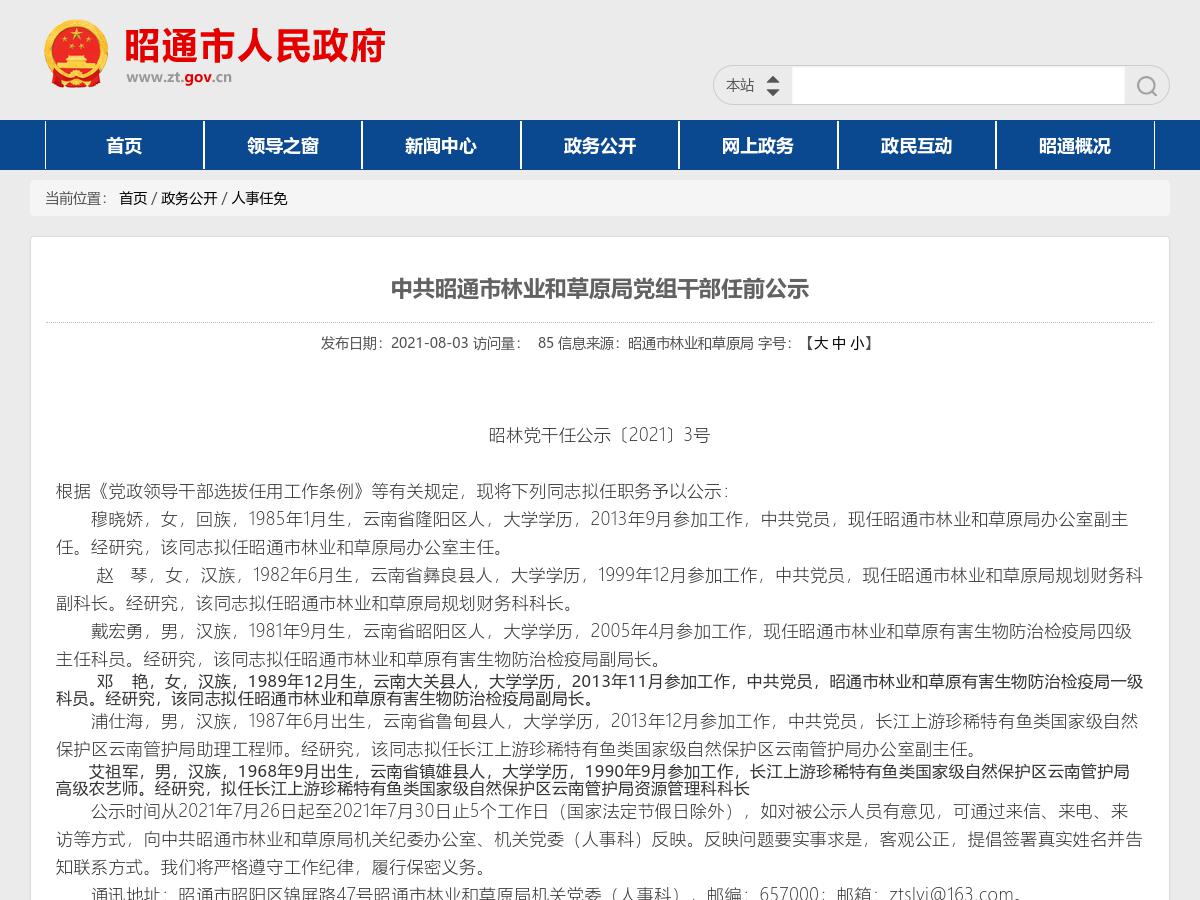
Task: Select the 首页 navigation menu
Action: tap(123, 145)
